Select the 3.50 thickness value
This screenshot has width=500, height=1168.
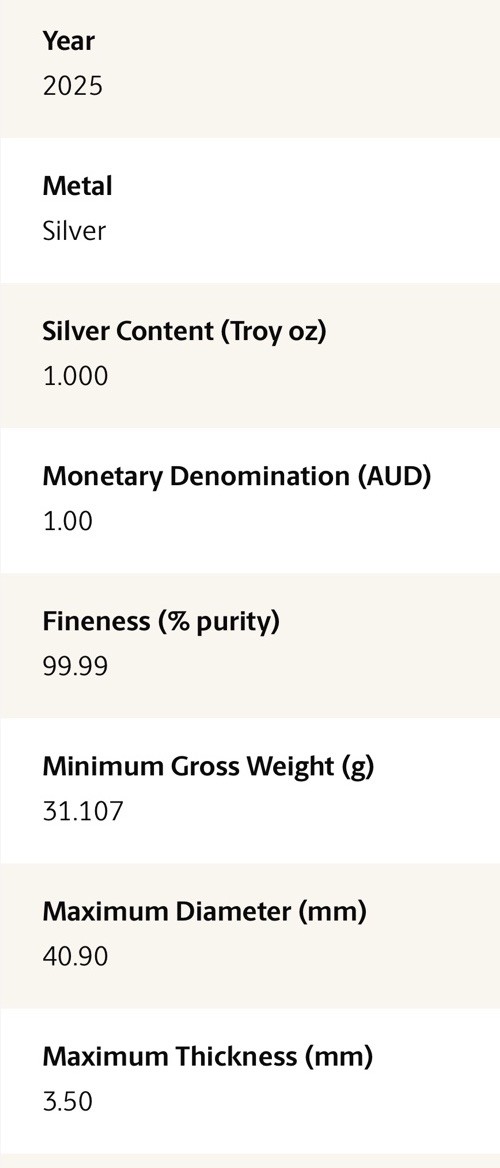pos(68,1100)
